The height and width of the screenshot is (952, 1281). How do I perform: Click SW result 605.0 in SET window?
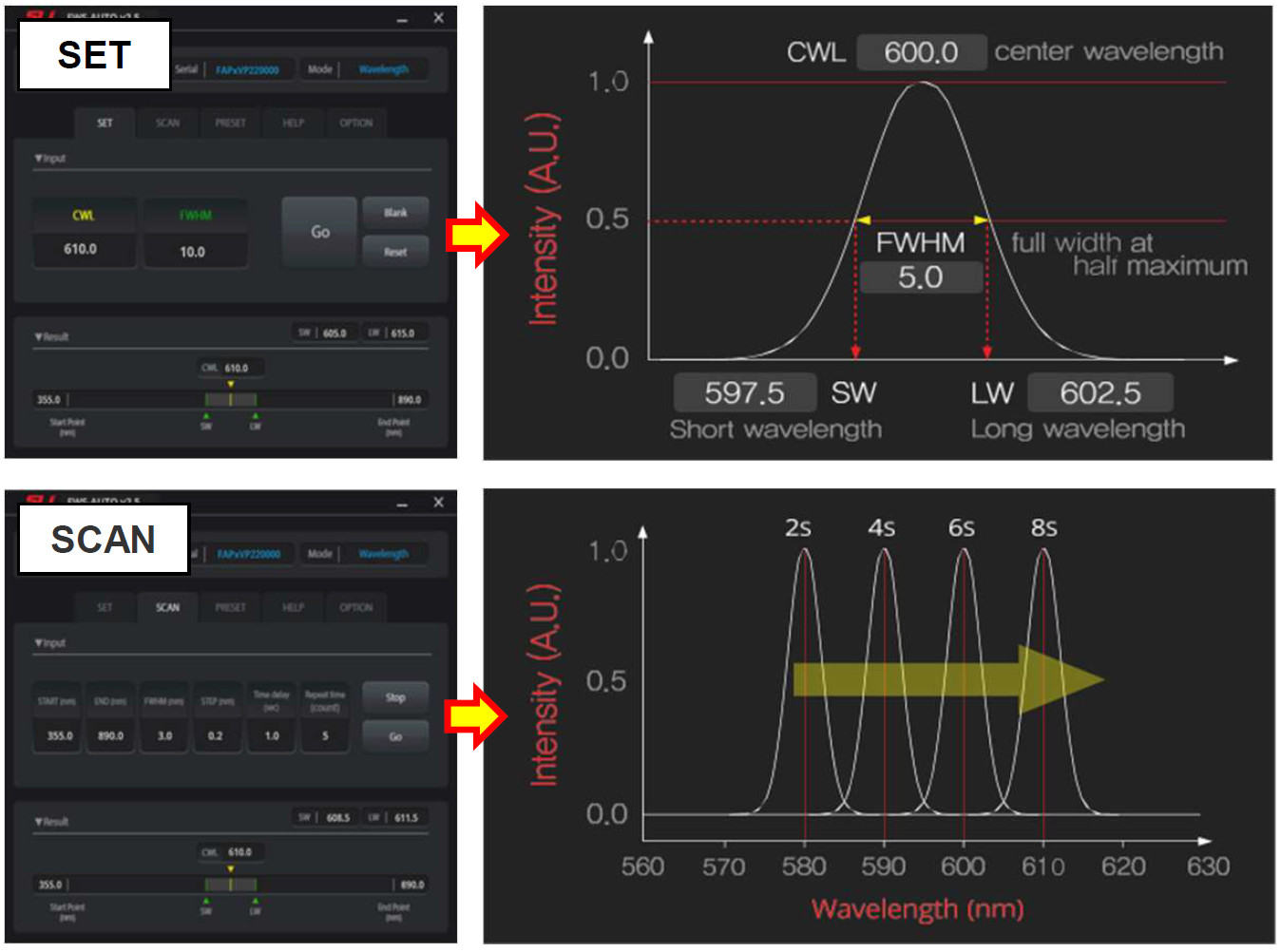point(324,333)
